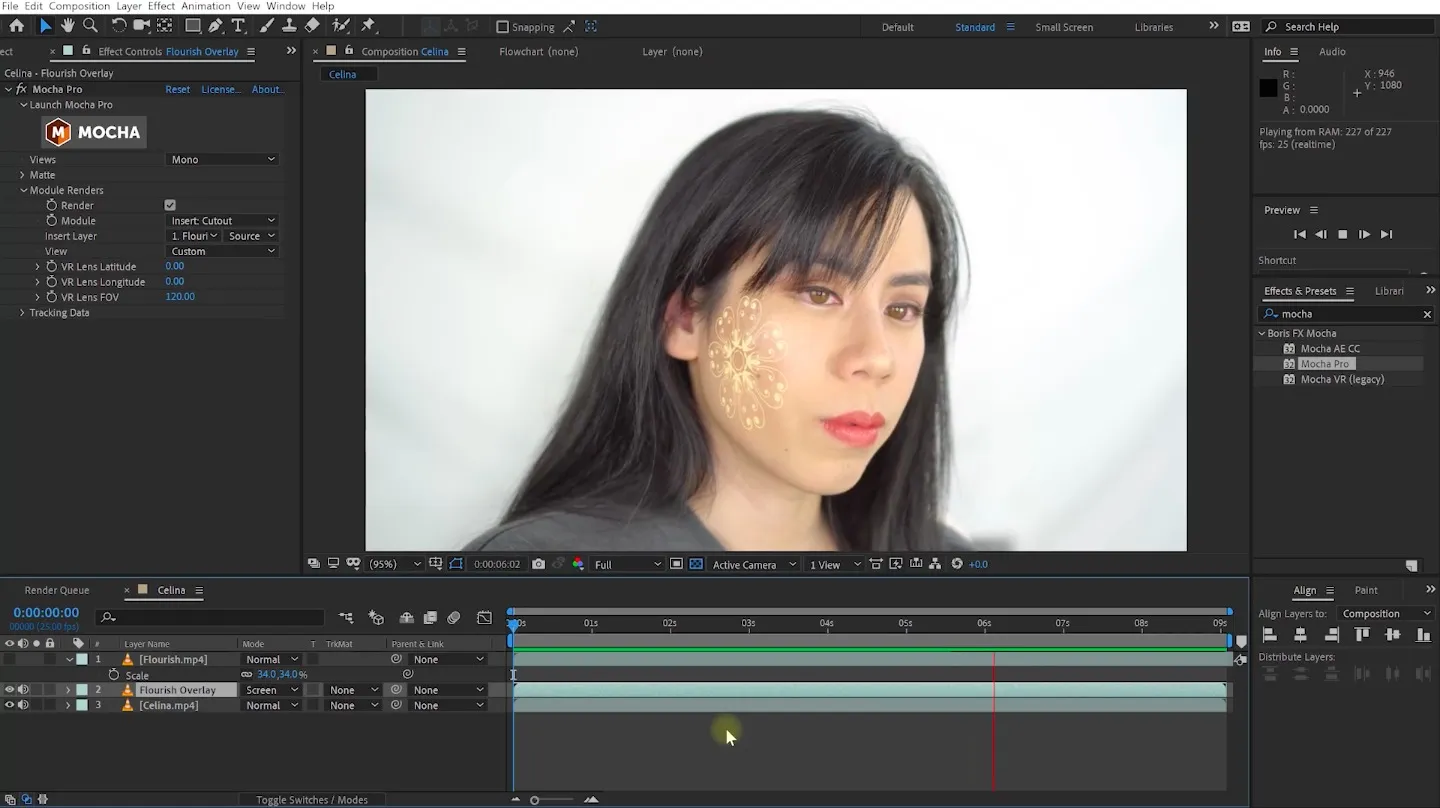Select the Rectangle shape tool

click(194, 26)
